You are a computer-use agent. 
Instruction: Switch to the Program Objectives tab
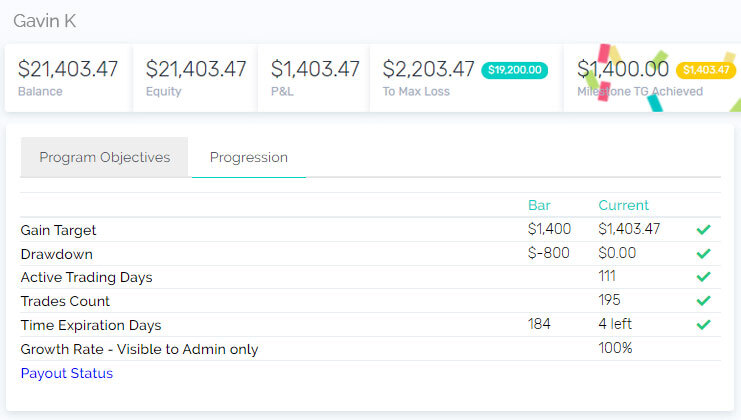tap(104, 157)
